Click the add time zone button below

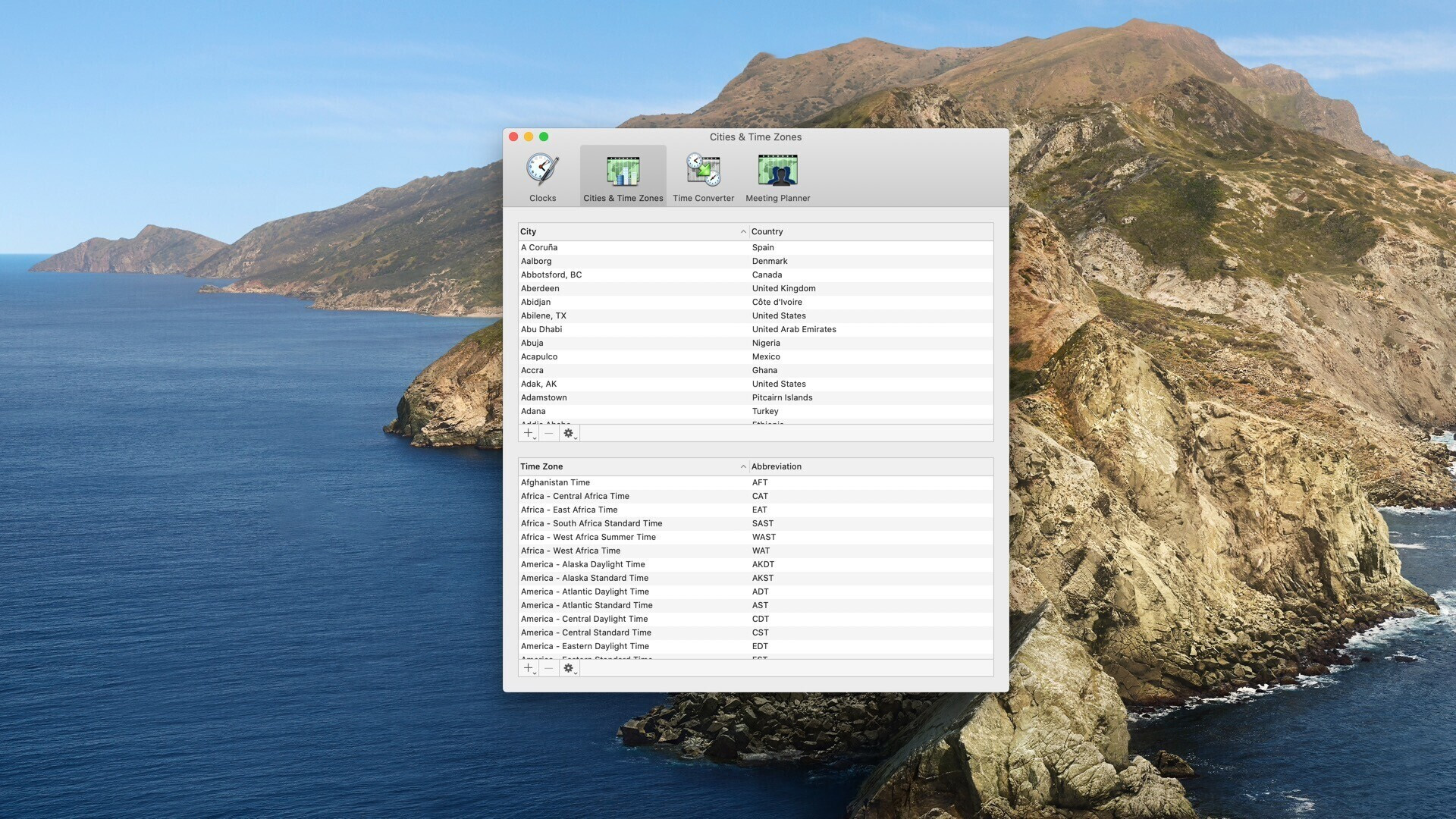pyautogui.click(x=528, y=668)
